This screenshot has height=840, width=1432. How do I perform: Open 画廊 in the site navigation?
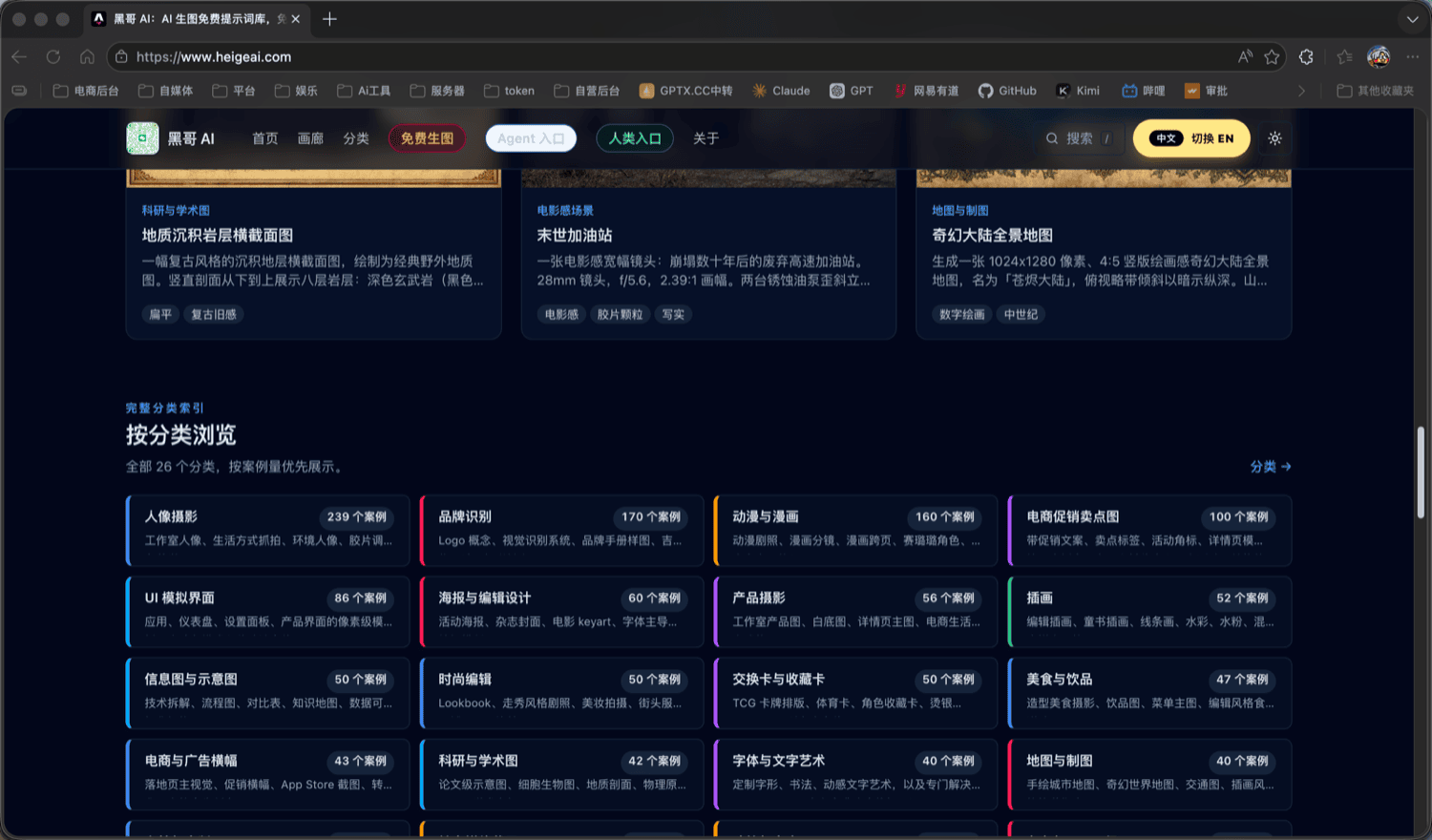310,138
